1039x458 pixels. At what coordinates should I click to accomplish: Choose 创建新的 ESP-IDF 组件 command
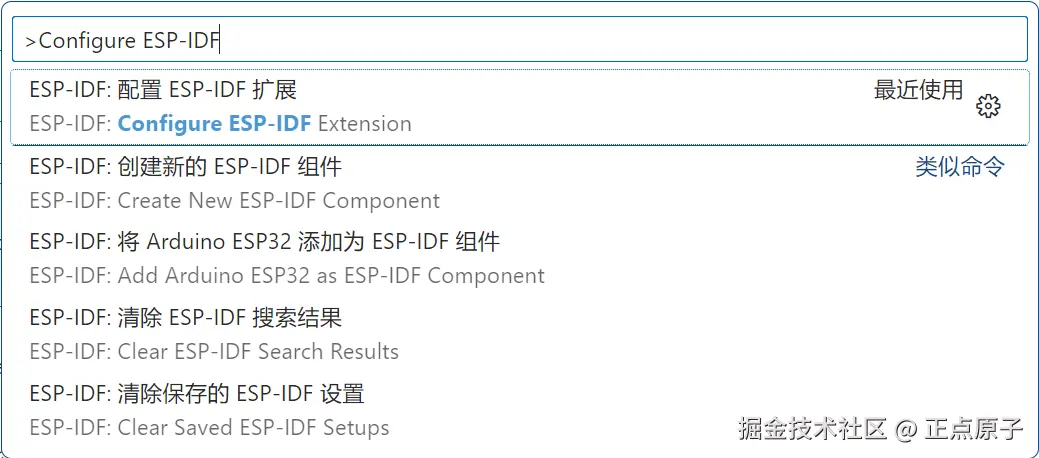pos(186,166)
